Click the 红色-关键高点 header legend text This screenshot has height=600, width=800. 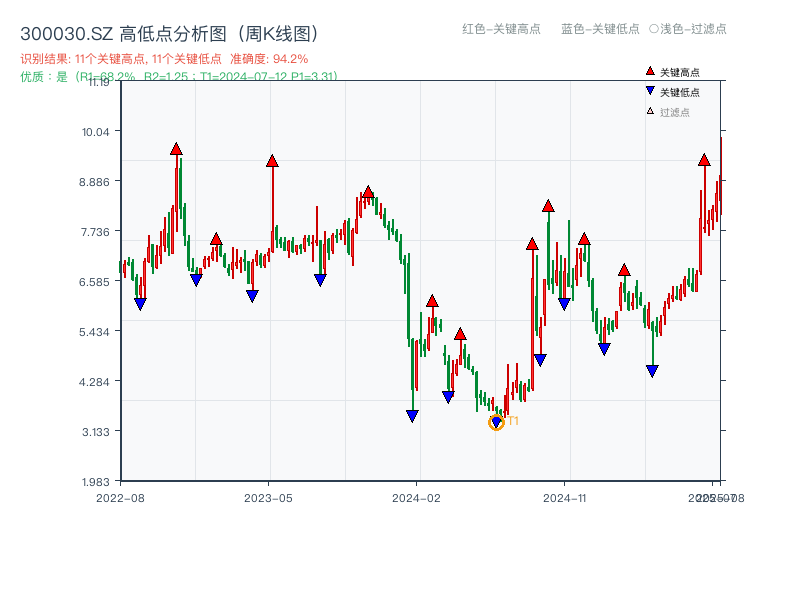tap(501, 29)
